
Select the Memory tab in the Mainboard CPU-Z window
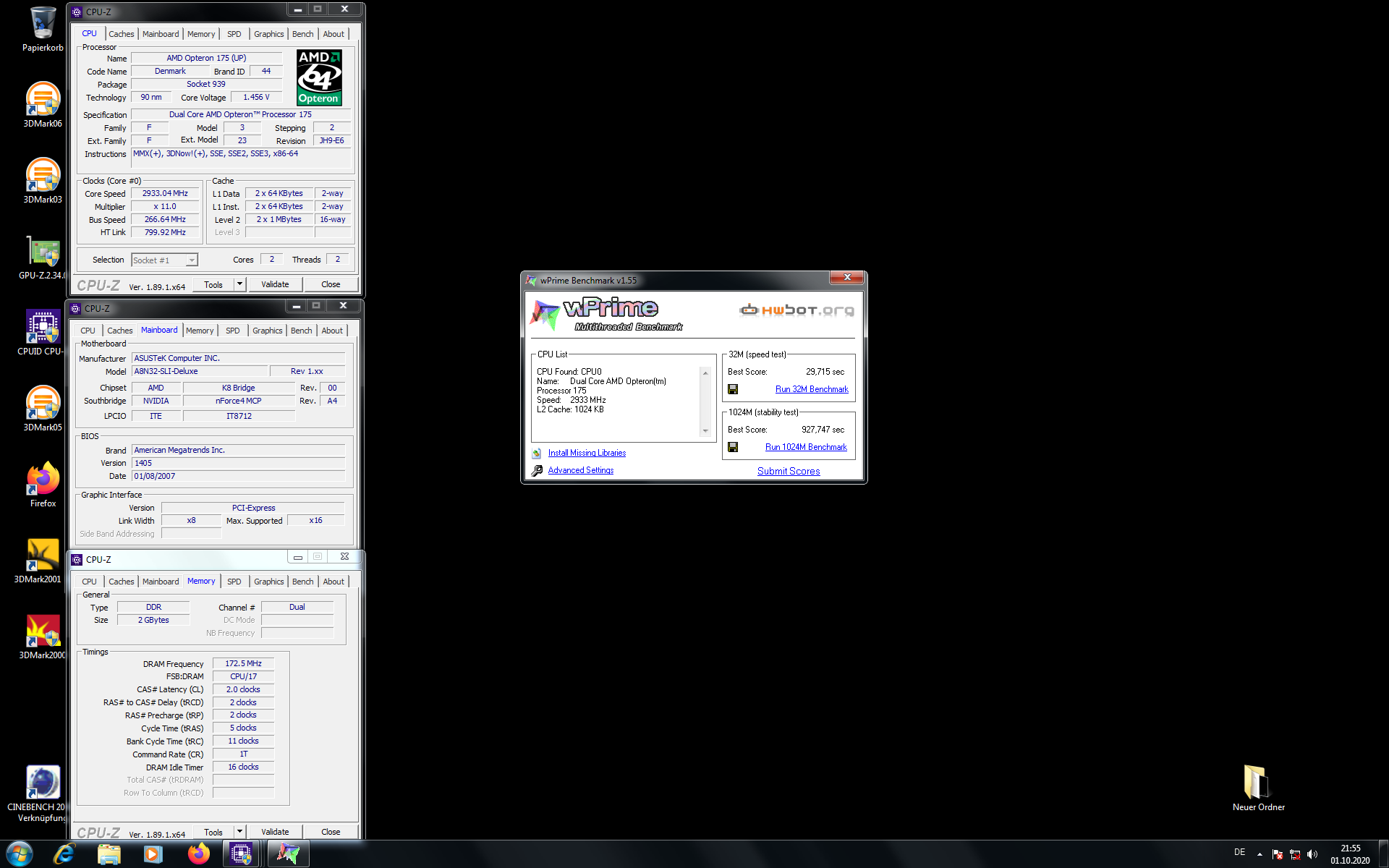click(x=200, y=331)
